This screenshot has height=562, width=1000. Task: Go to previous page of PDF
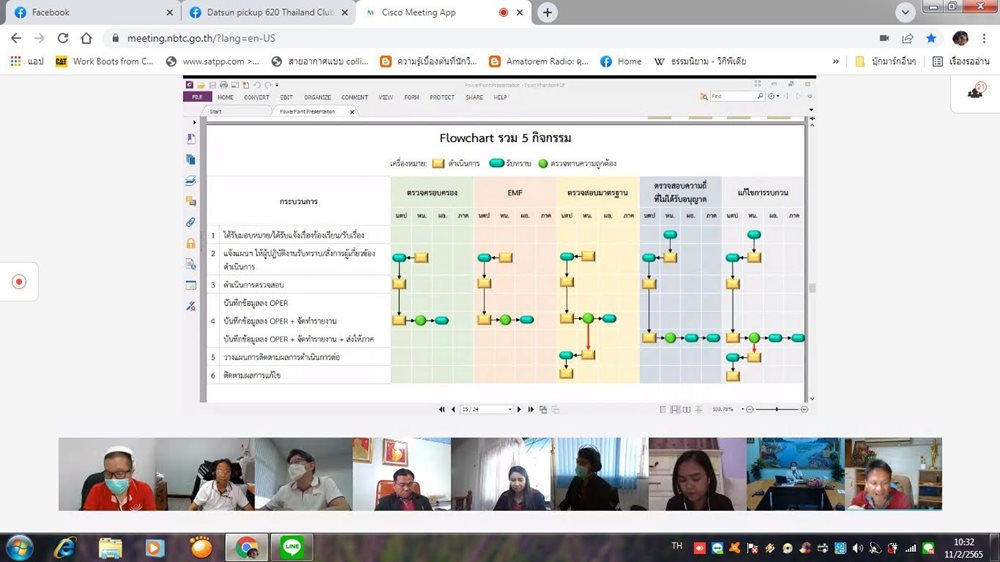[453, 410]
